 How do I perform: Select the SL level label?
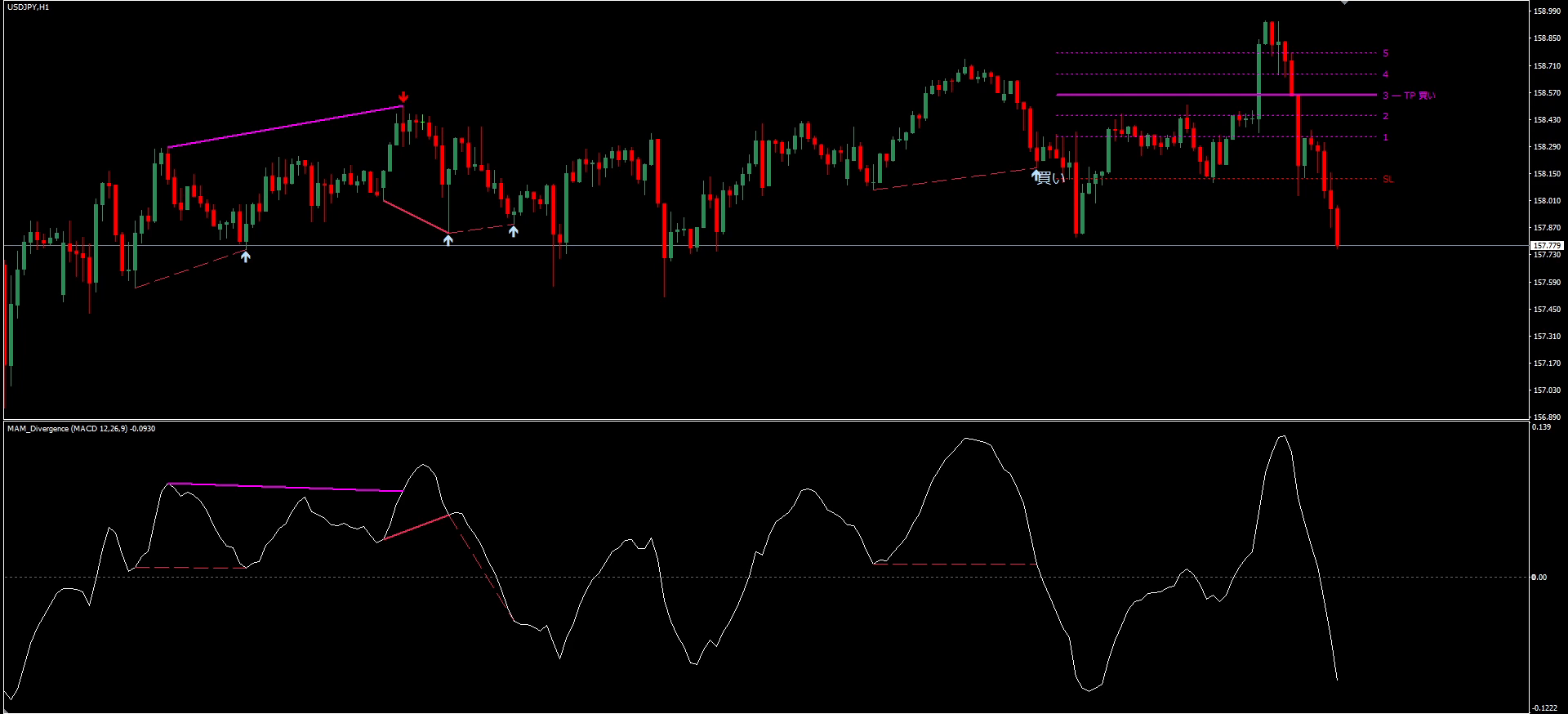pos(1388,179)
